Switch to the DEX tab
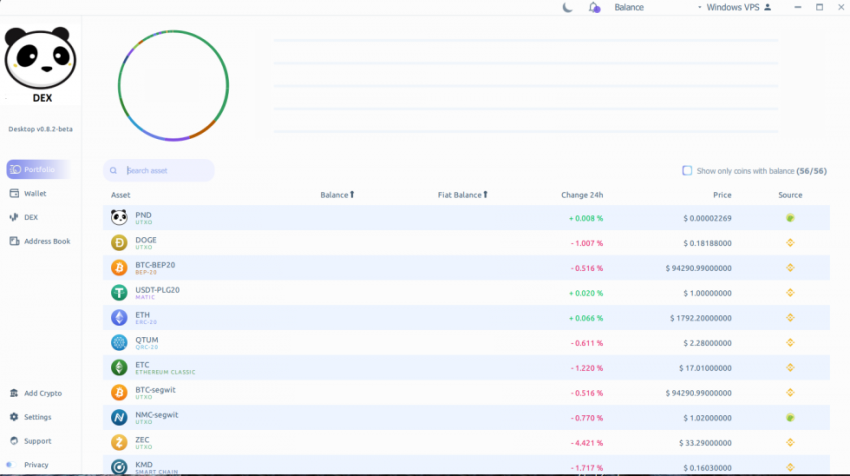This screenshot has width=850, height=476. click(24, 217)
